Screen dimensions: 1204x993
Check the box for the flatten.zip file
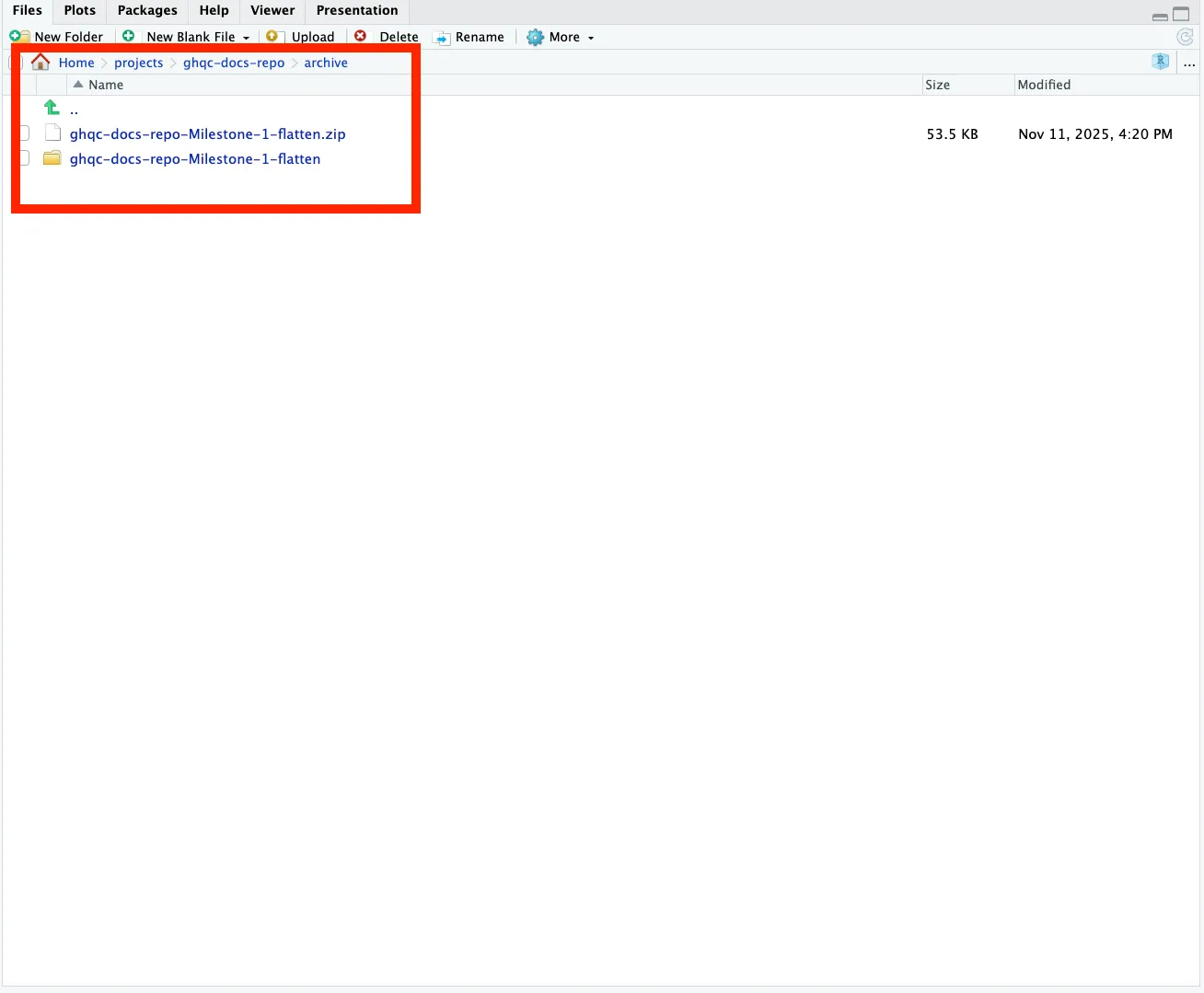(x=23, y=133)
